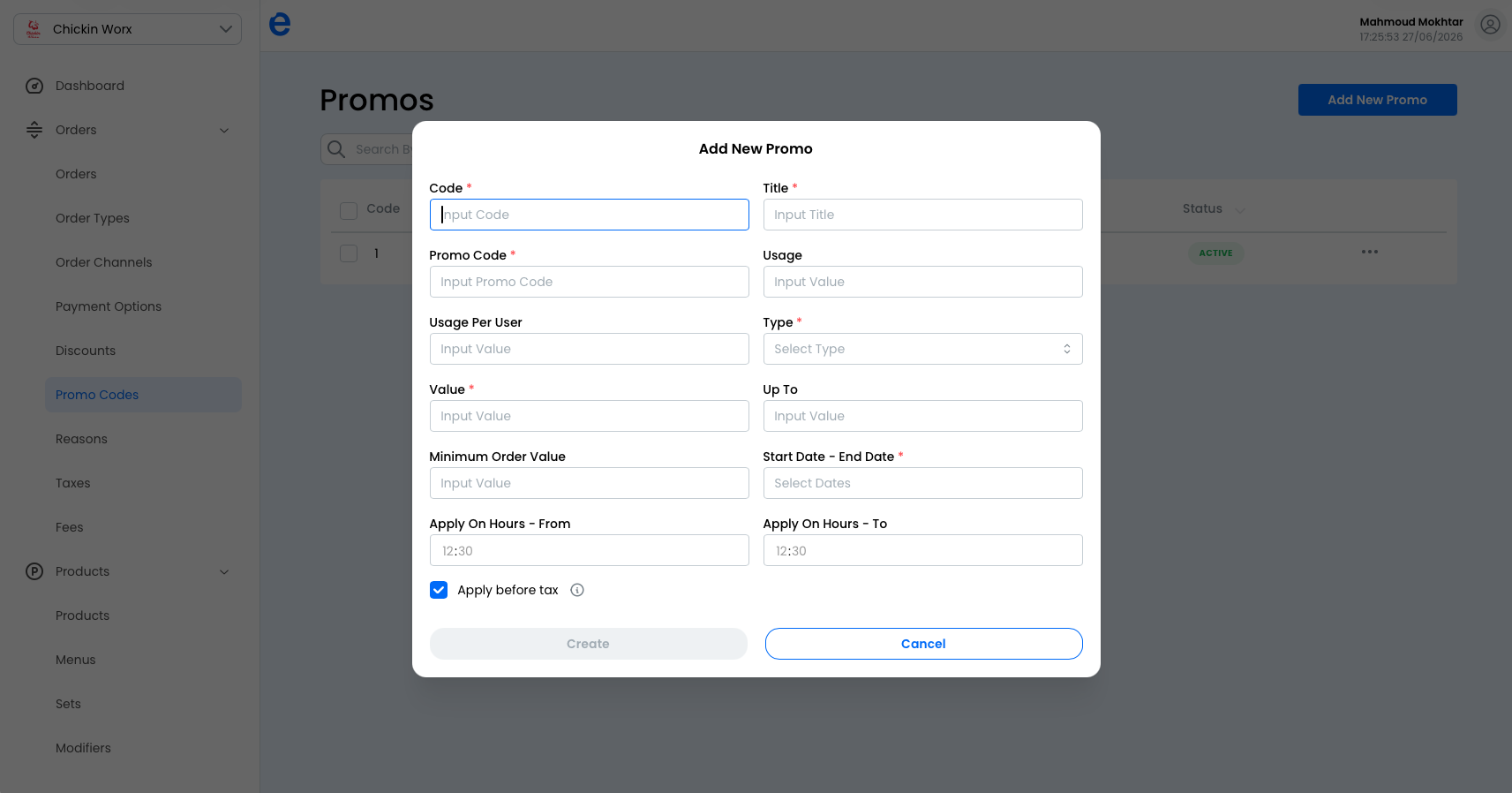Image resolution: width=1512 pixels, height=793 pixels.
Task: Click the promos search box
Action: [x=366, y=149]
